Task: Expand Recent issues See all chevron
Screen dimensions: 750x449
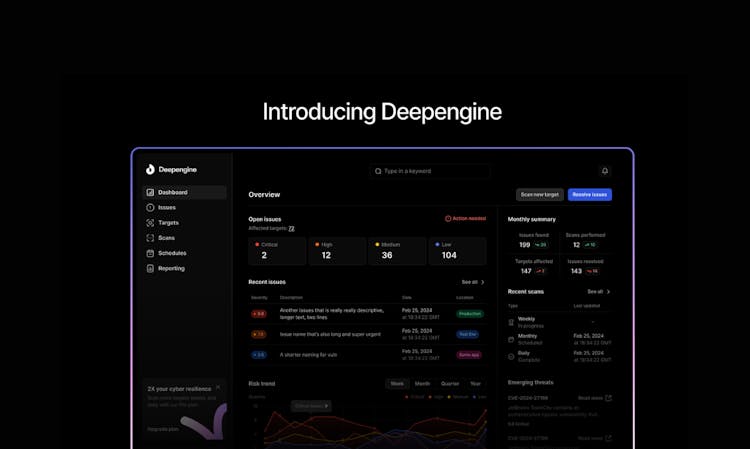Action: (483, 282)
